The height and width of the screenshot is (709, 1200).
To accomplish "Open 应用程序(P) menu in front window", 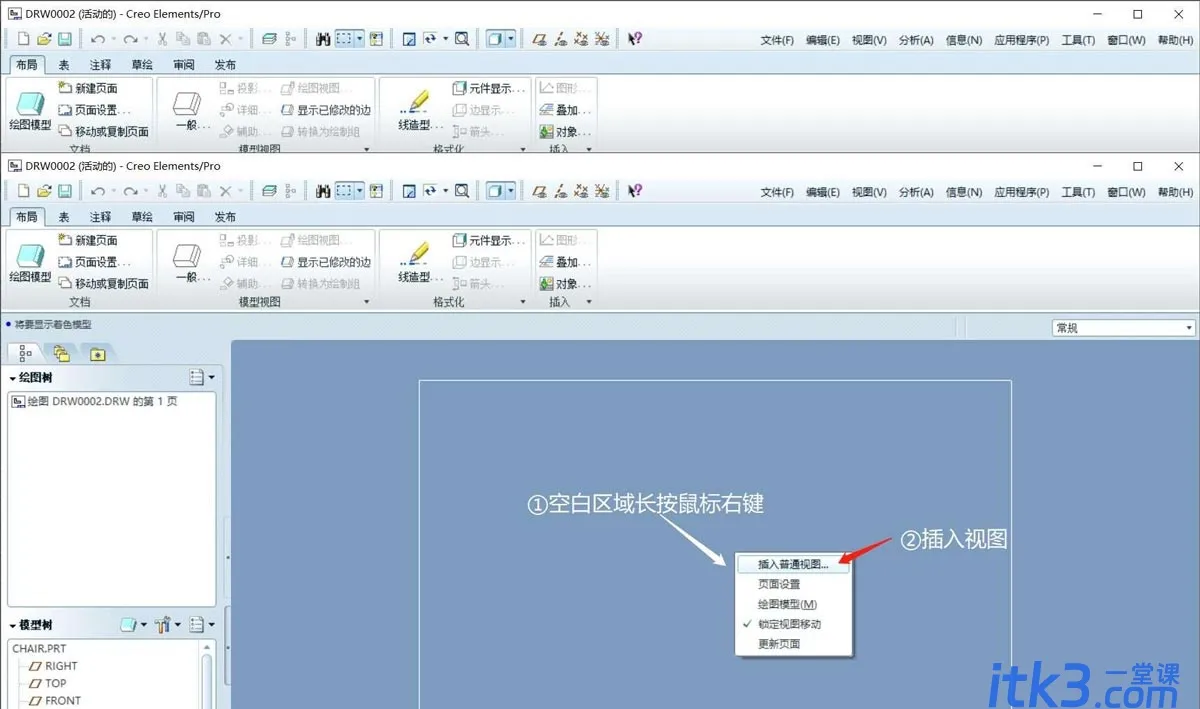I will [x=1022, y=192].
